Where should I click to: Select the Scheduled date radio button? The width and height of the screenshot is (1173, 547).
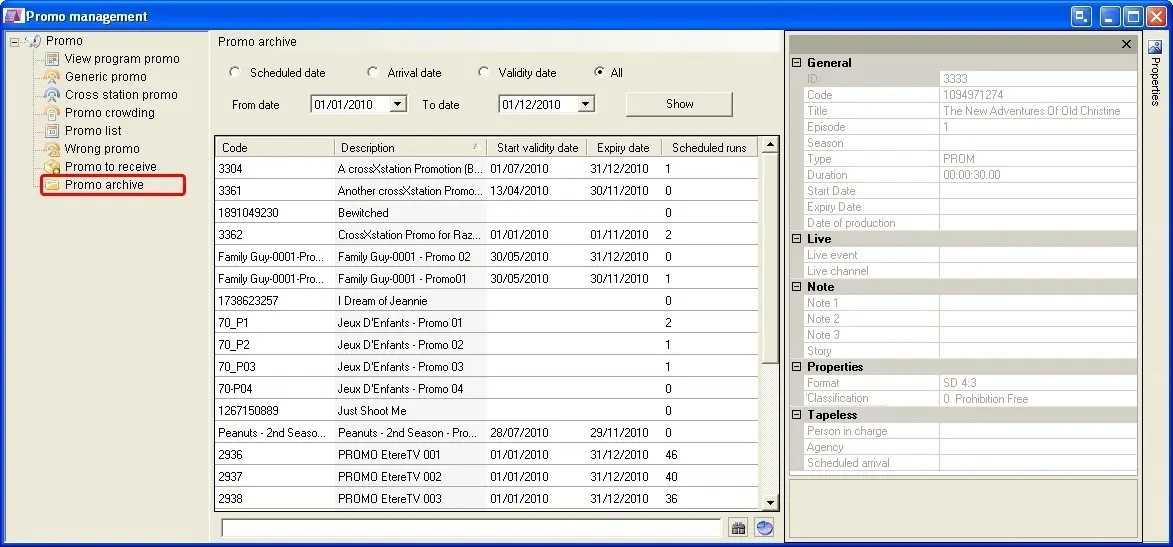[x=235, y=72]
